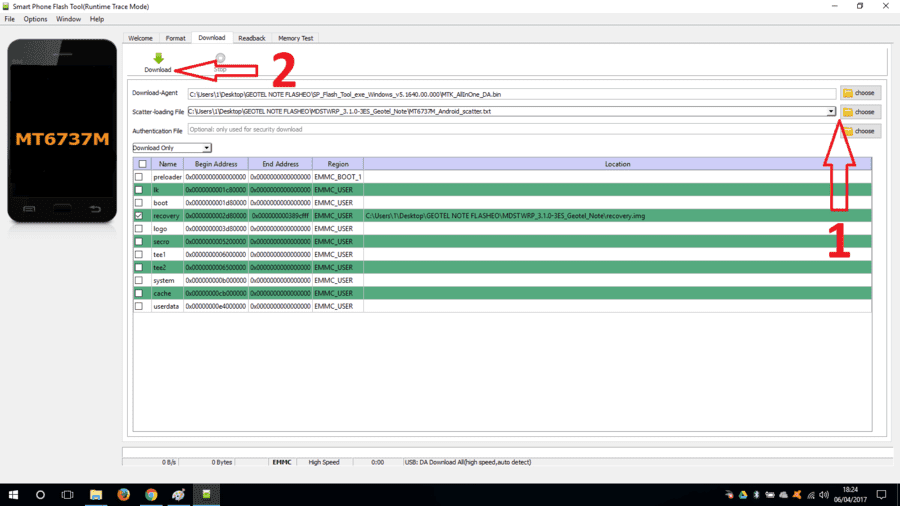Click the MT6737M phone image

coord(62,131)
